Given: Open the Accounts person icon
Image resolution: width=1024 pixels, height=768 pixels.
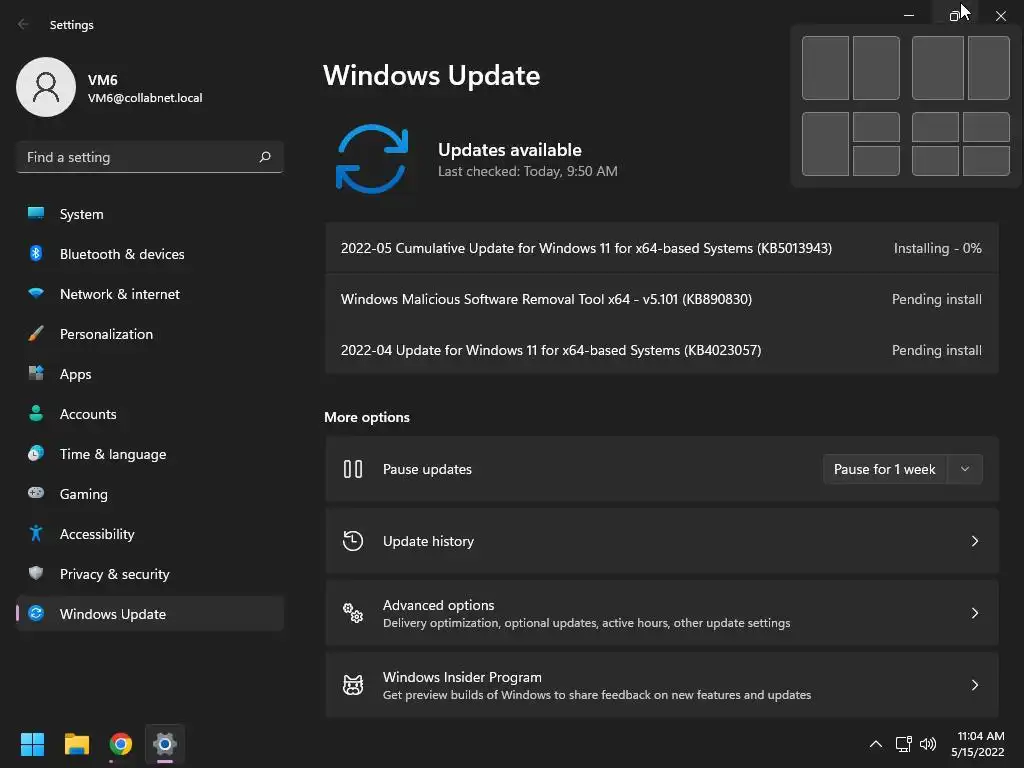Looking at the screenshot, I should coord(36,413).
